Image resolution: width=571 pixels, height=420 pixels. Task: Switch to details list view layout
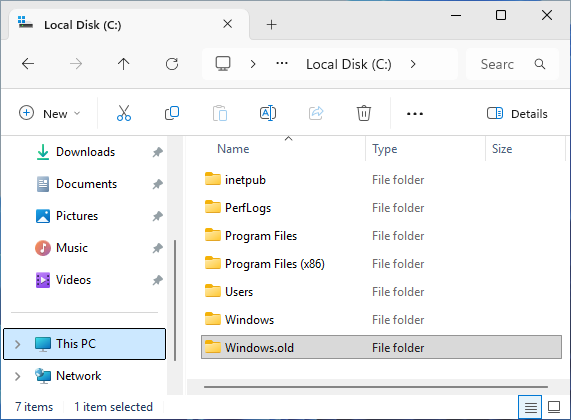coord(530,407)
